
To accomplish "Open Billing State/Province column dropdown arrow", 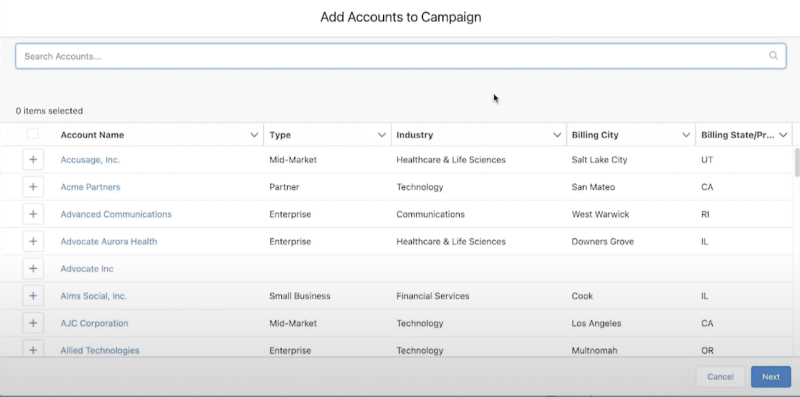I will pyautogui.click(x=783, y=135).
